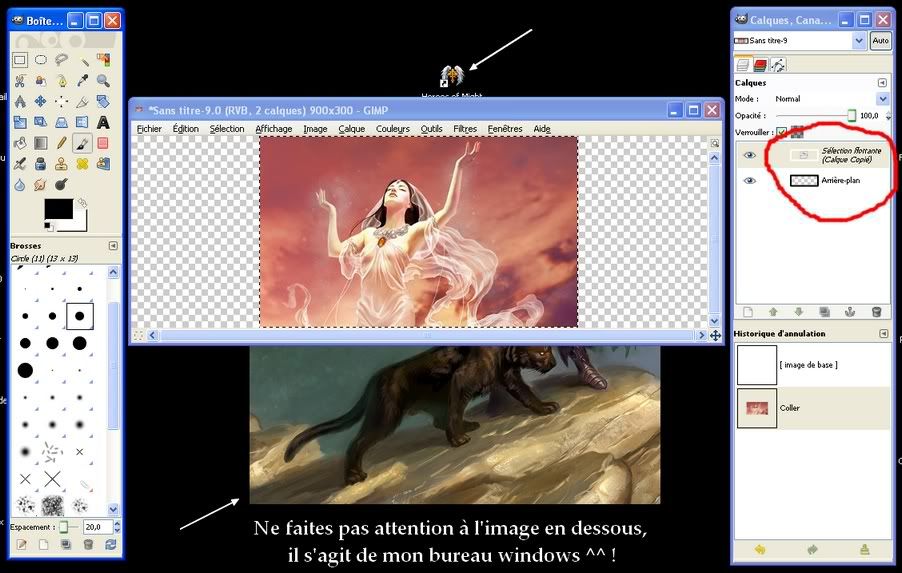Select the Color Picker eyedropper tool

82,81
